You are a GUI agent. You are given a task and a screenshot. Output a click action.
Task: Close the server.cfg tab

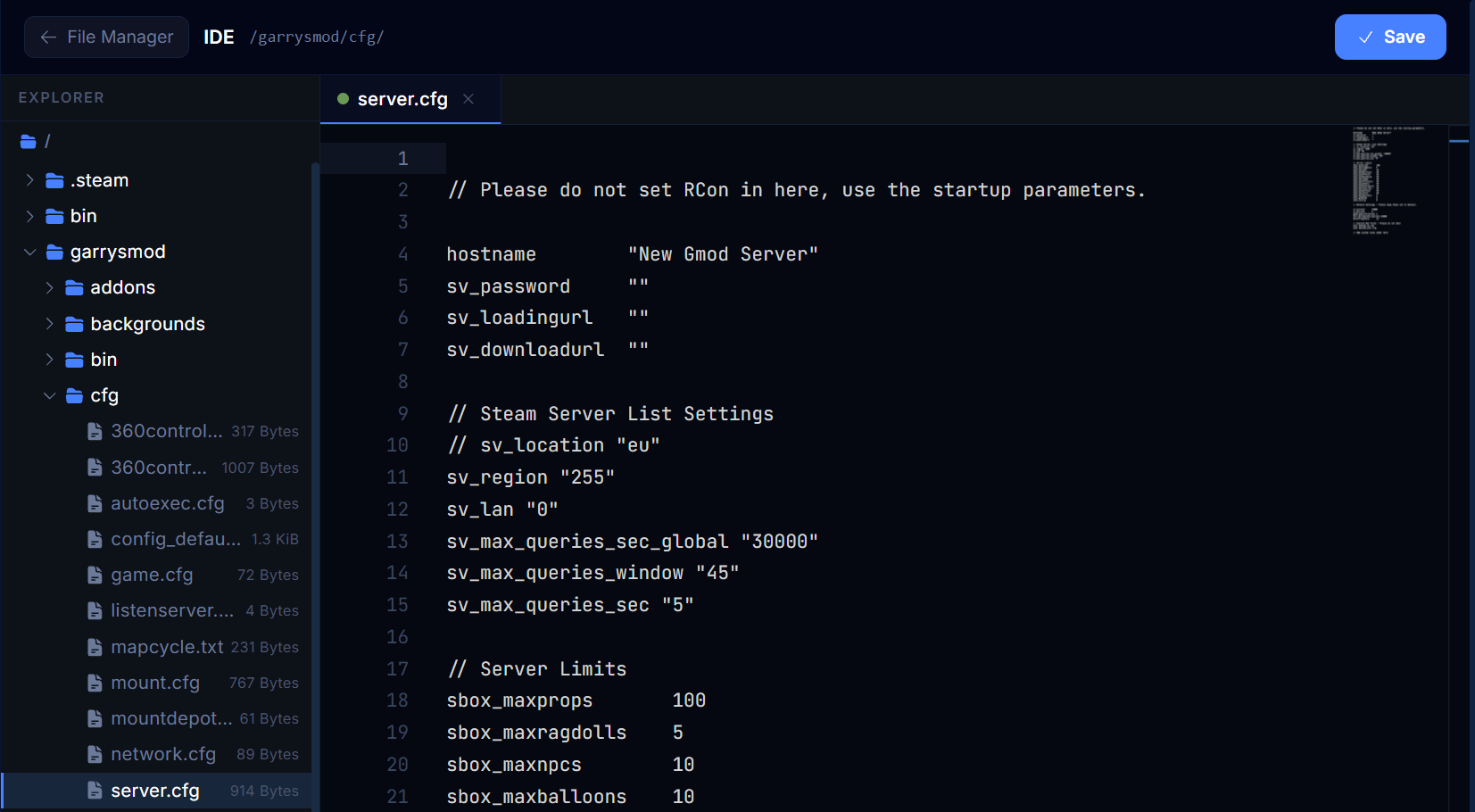tap(468, 99)
